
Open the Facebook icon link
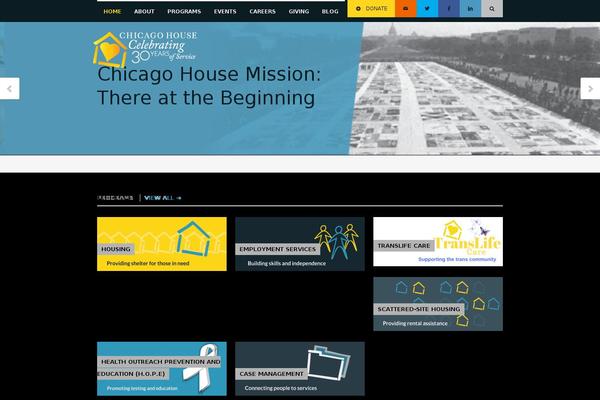coord(449,8)
